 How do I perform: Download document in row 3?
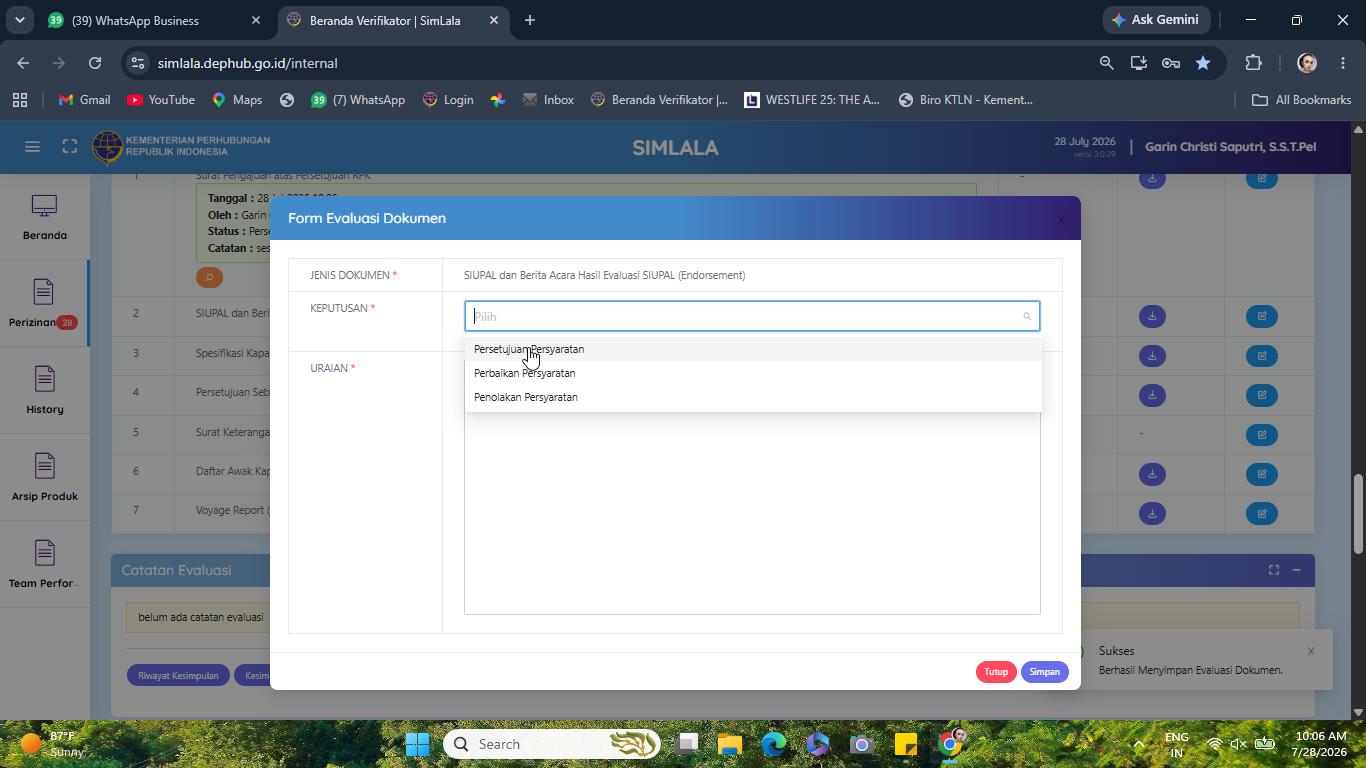(x=1152, y=356)
